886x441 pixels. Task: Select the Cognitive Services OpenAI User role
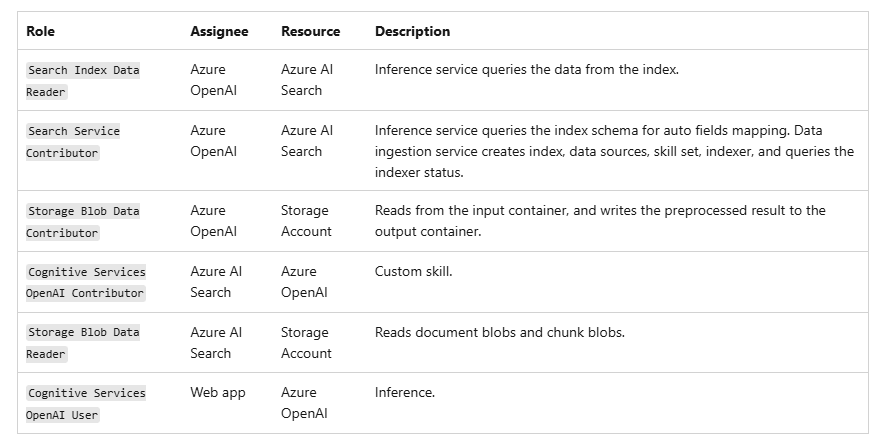pyautogui.click(x=86, y=404)
